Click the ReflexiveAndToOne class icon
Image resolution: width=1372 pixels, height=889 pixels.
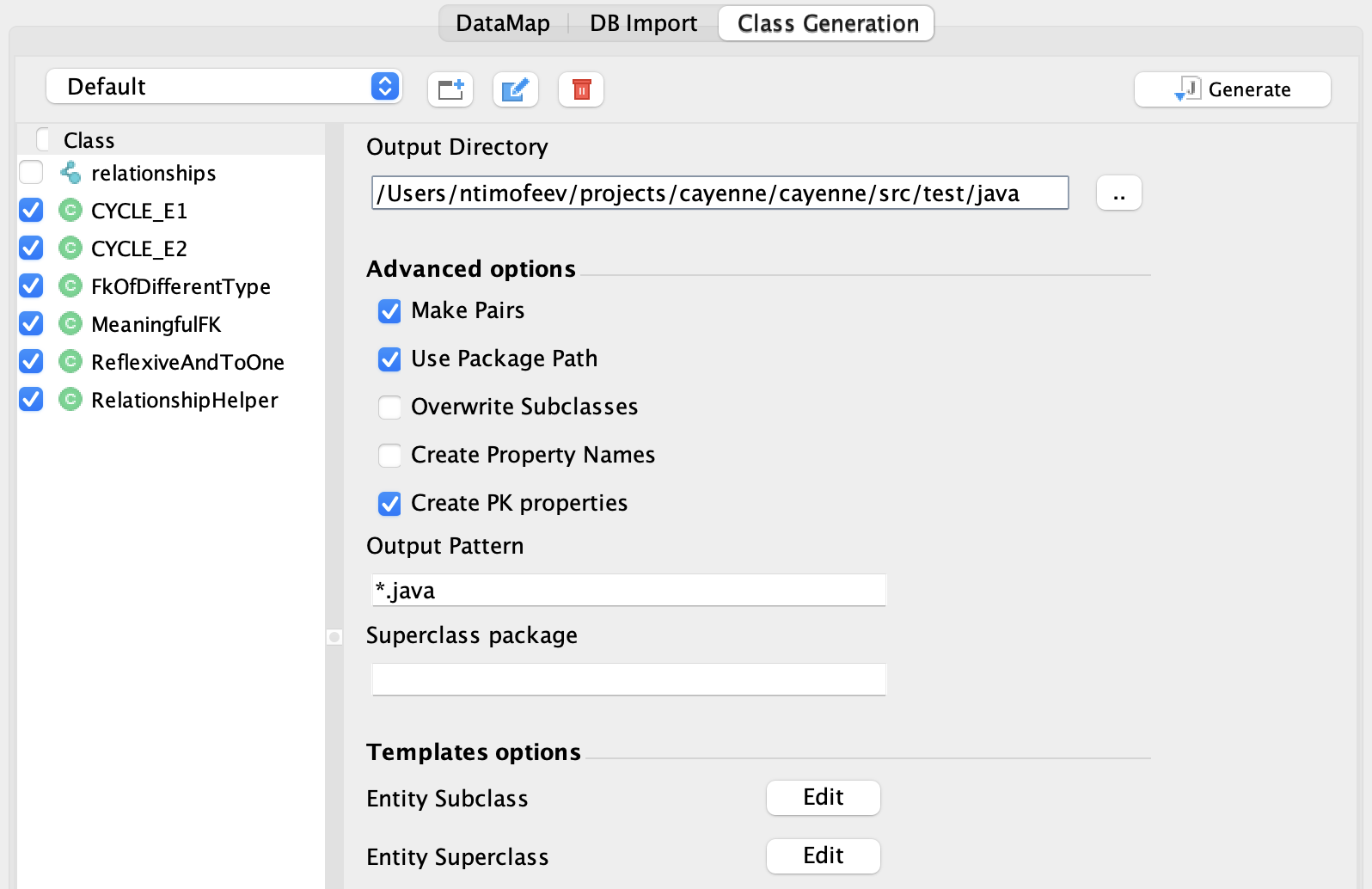point(70,362)
